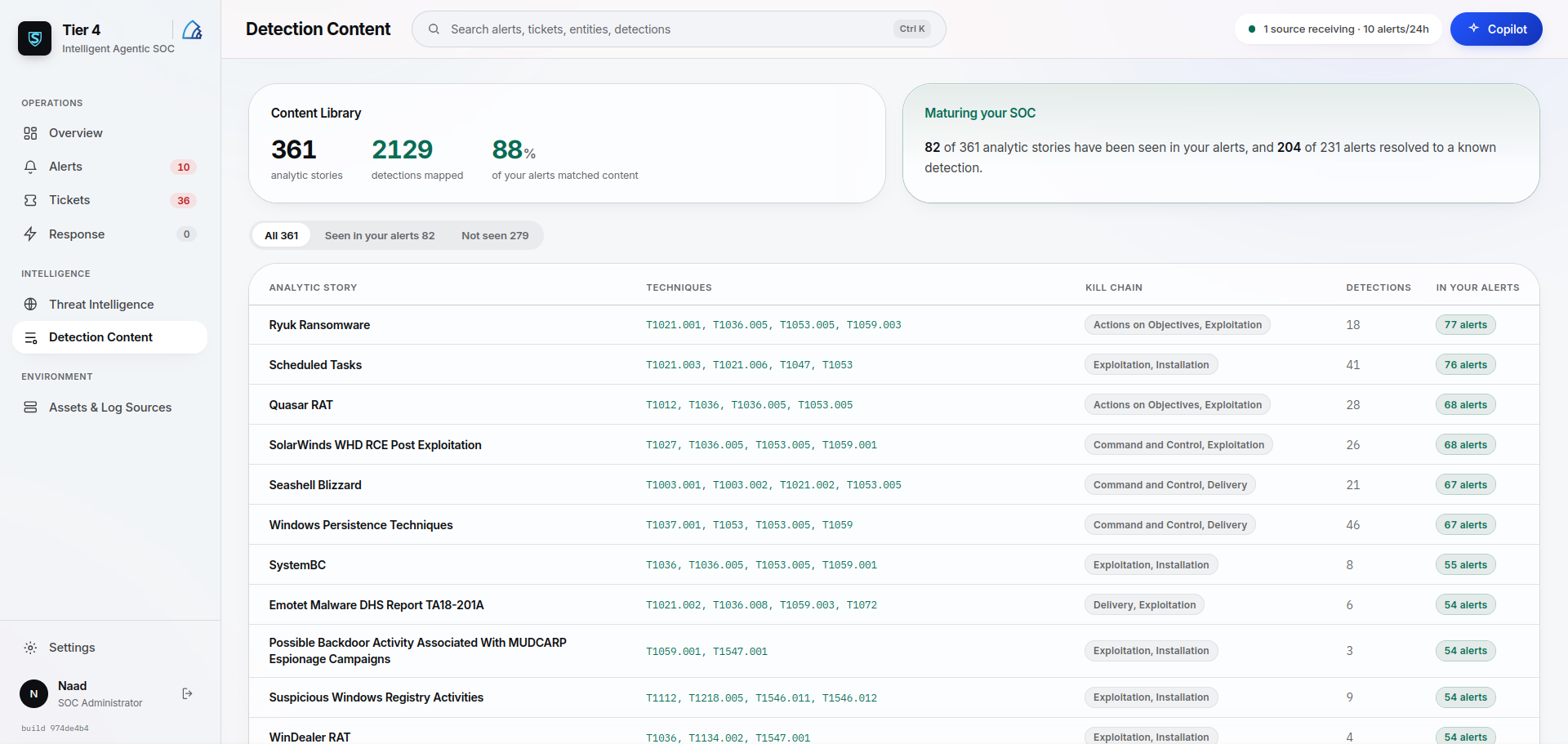The height and width of the screenshot is (744, 1568).
Task: Click the 55 alerts badge
Action: (x=1465, y=565)
